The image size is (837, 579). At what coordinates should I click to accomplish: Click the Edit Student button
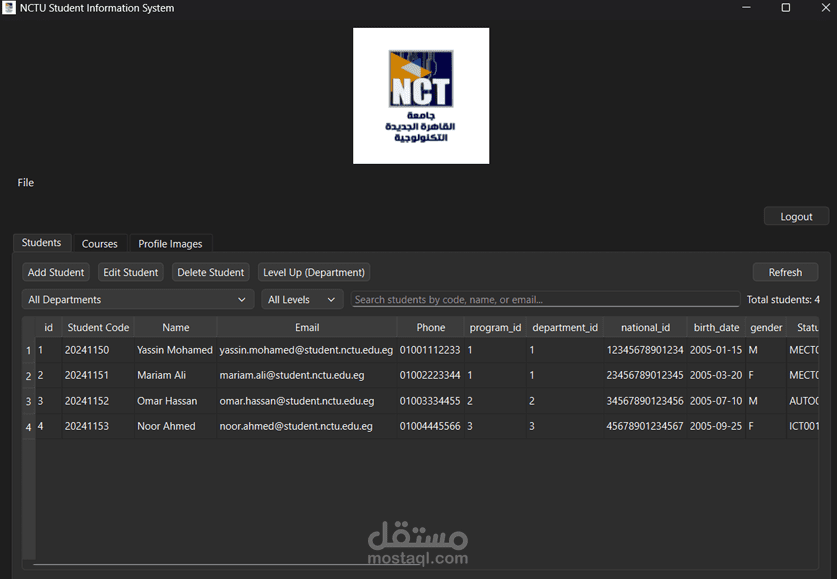click(x=130, y=271)
